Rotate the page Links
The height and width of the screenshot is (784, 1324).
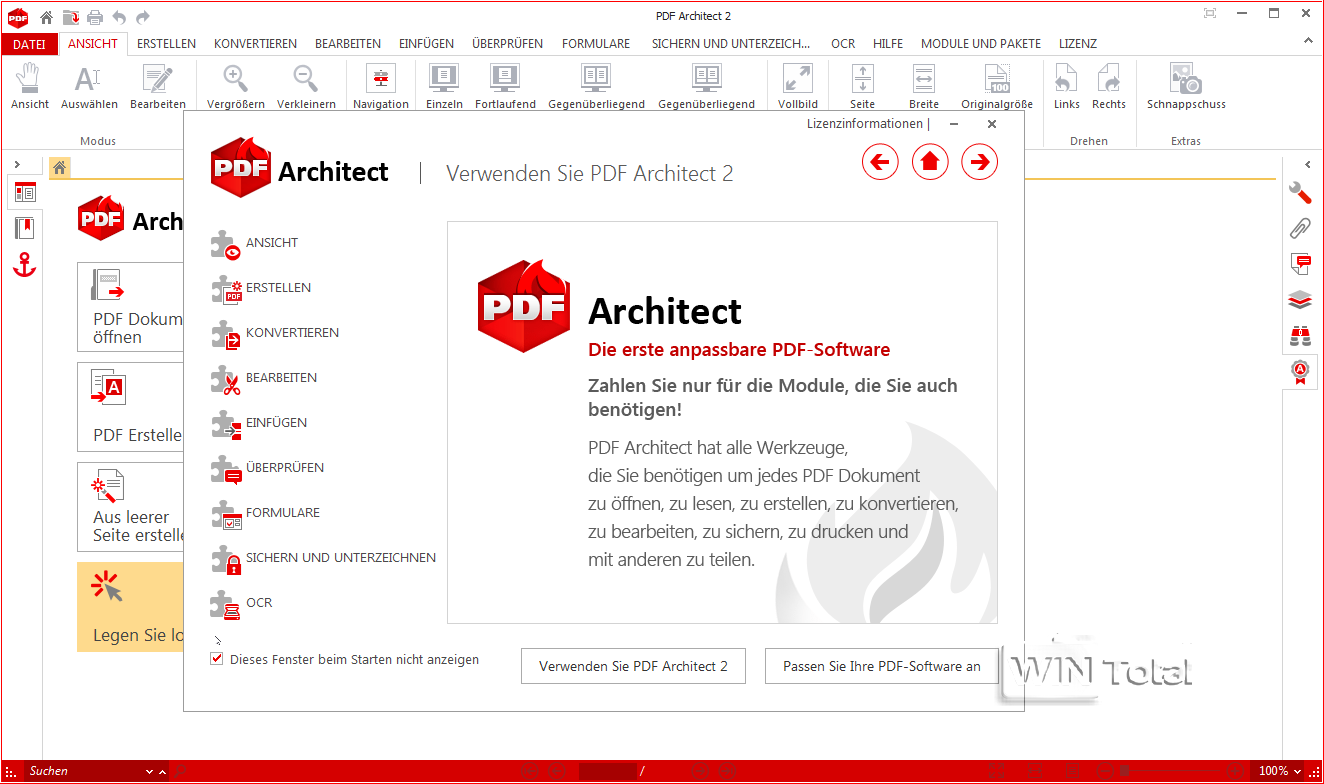coord(1067,86)
